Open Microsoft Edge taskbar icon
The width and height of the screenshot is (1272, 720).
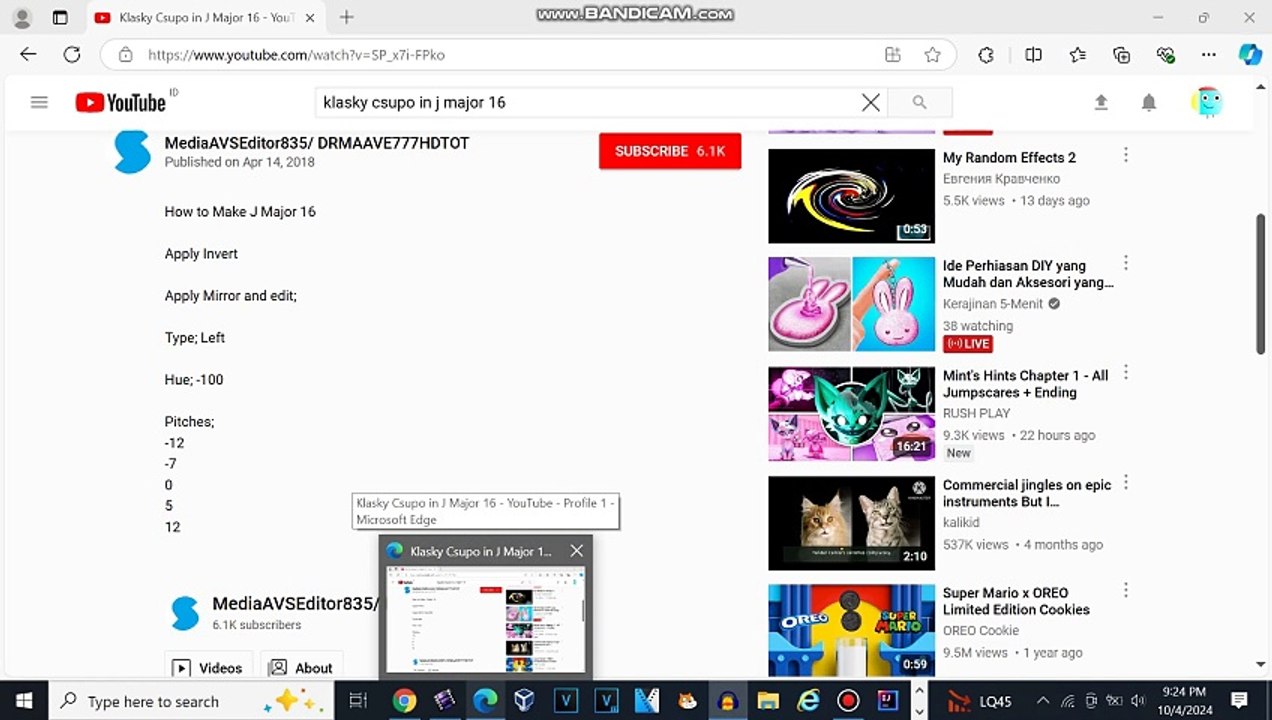485,701
